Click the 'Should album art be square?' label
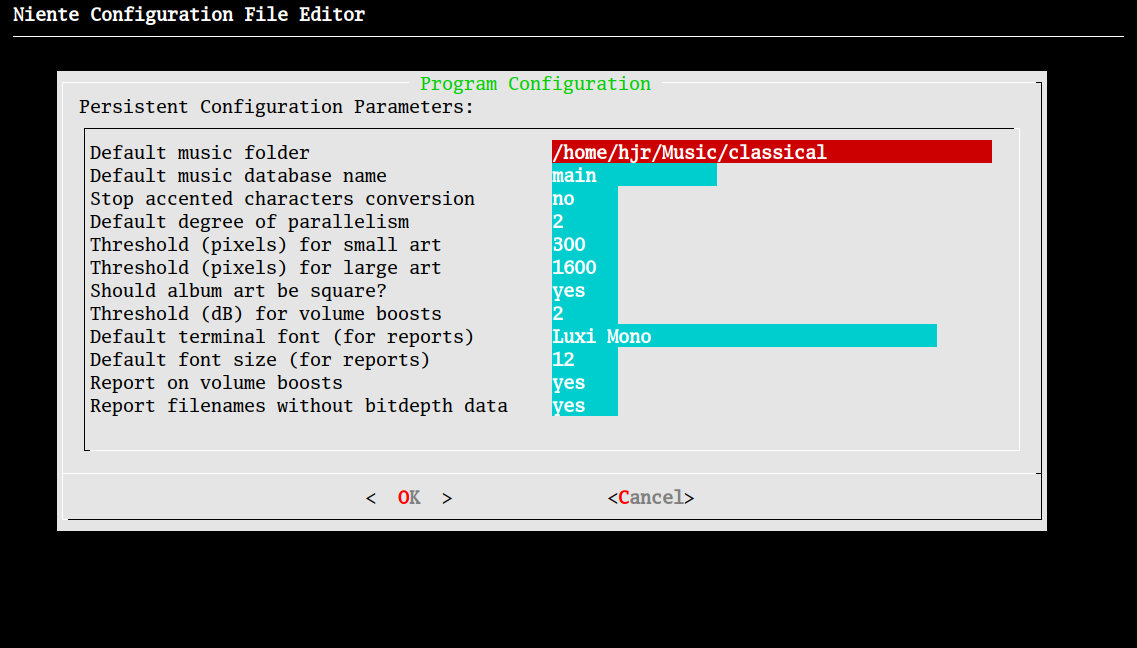The height and width of the screenshot is (648, 1137). 238,291
